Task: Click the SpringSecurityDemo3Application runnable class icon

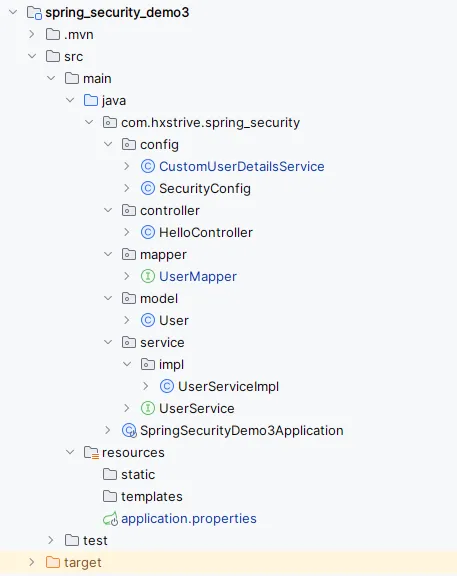Action: click(129, 431)
